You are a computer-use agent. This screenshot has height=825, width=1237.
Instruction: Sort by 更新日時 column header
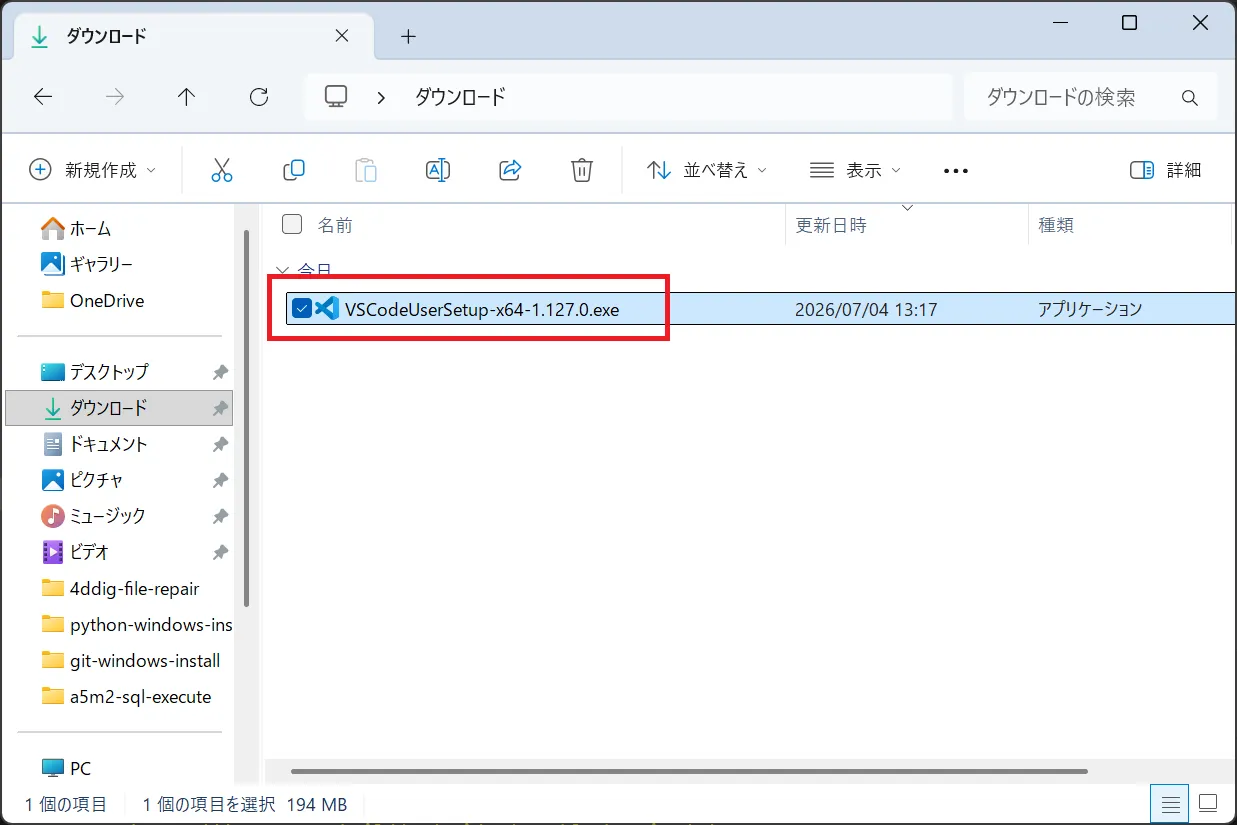coord(831,225)
